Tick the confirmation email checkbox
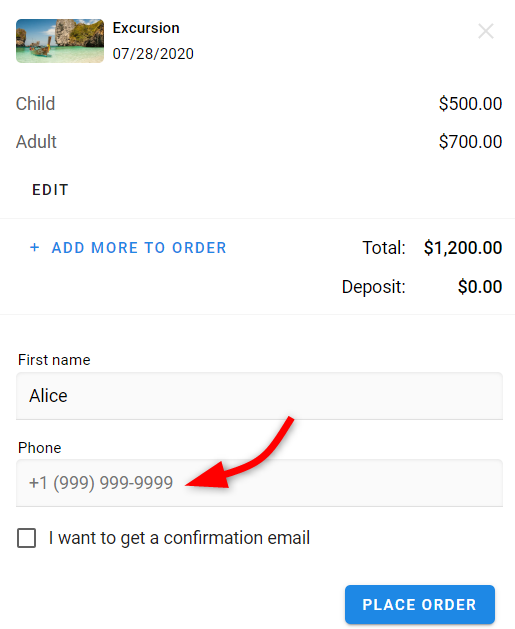Screen dimensions: 515x629 pos(26,538)
